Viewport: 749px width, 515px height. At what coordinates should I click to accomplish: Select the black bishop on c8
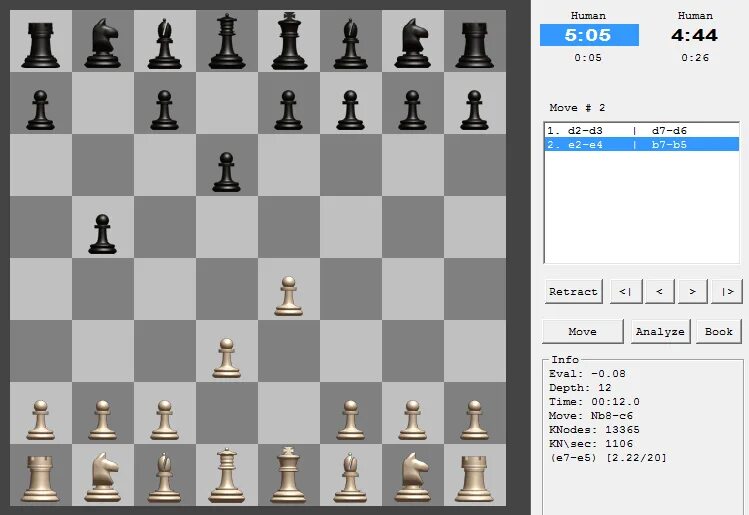pyautogui.click(x=164, y=43)
